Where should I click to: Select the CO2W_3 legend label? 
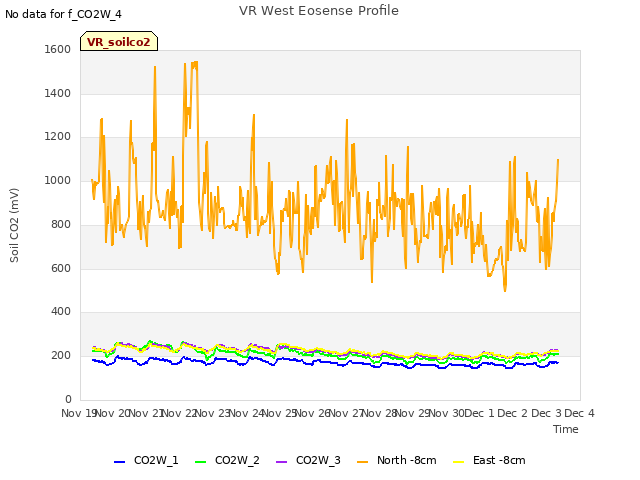pyautogui.click(x=318, y=460)
